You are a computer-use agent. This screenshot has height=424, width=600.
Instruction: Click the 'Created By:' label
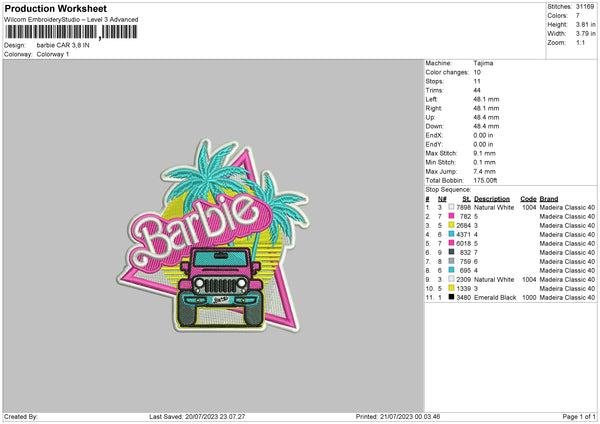click(x=21, y=416)
